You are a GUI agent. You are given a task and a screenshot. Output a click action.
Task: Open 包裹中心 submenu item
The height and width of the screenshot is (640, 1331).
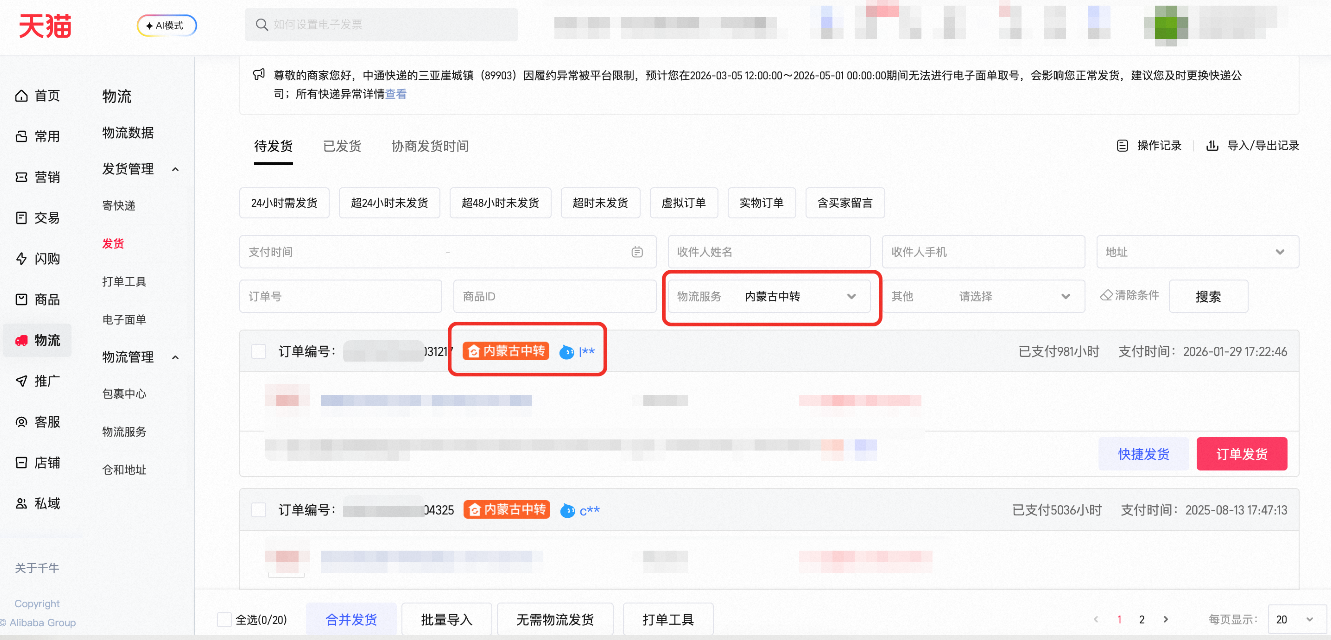tap(124, 394)
